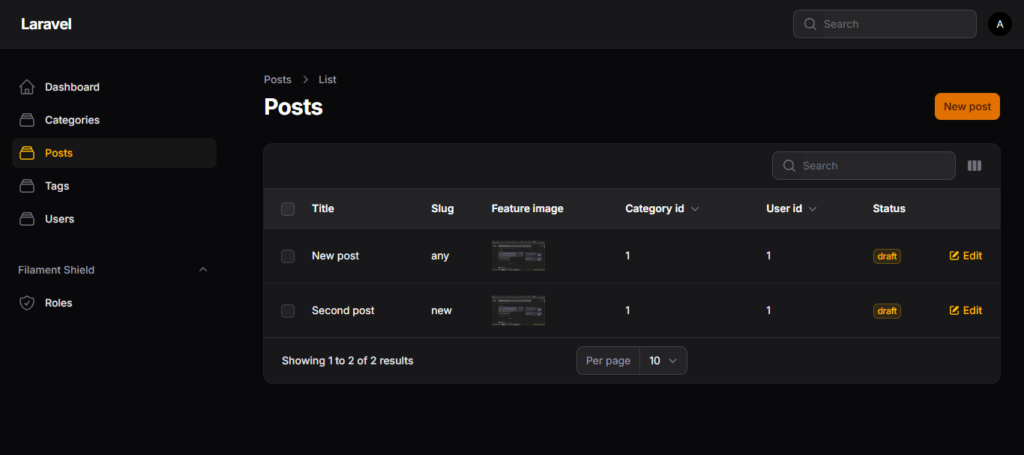Collapse the Filament Shield group

(203, 270)
